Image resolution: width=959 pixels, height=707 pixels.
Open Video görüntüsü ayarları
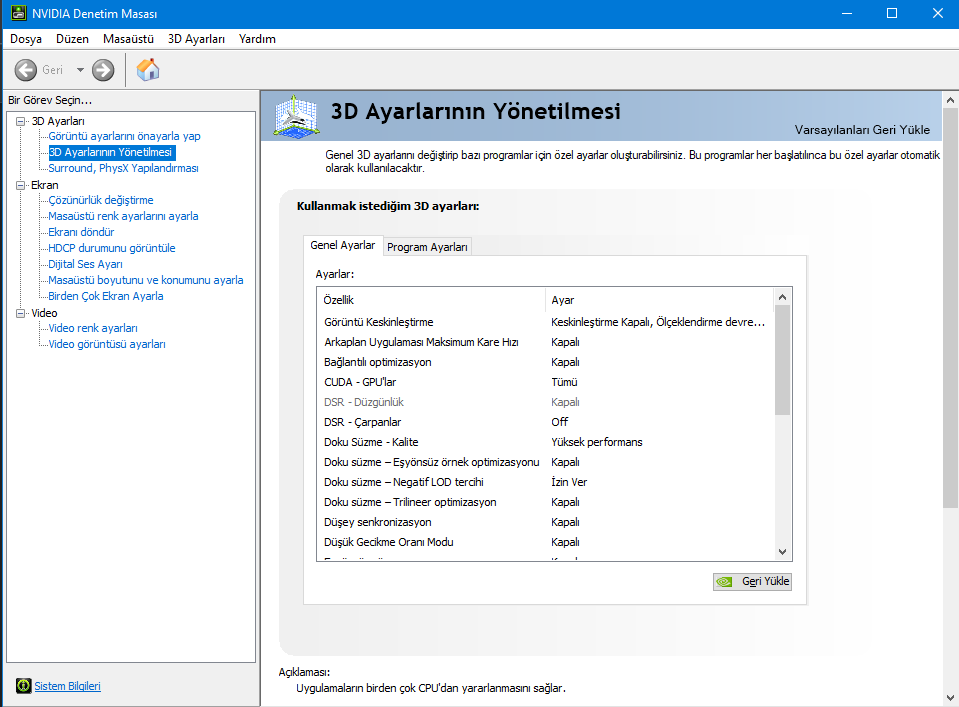pyautogui.click(x=107, y=344)
